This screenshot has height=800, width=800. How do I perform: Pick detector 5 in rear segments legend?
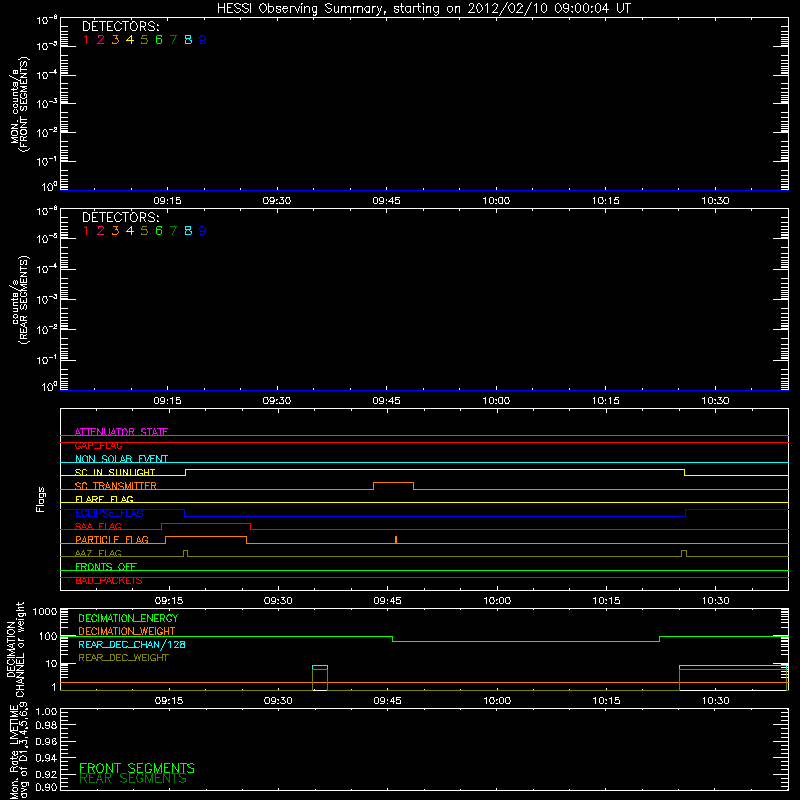click(144, 231)
